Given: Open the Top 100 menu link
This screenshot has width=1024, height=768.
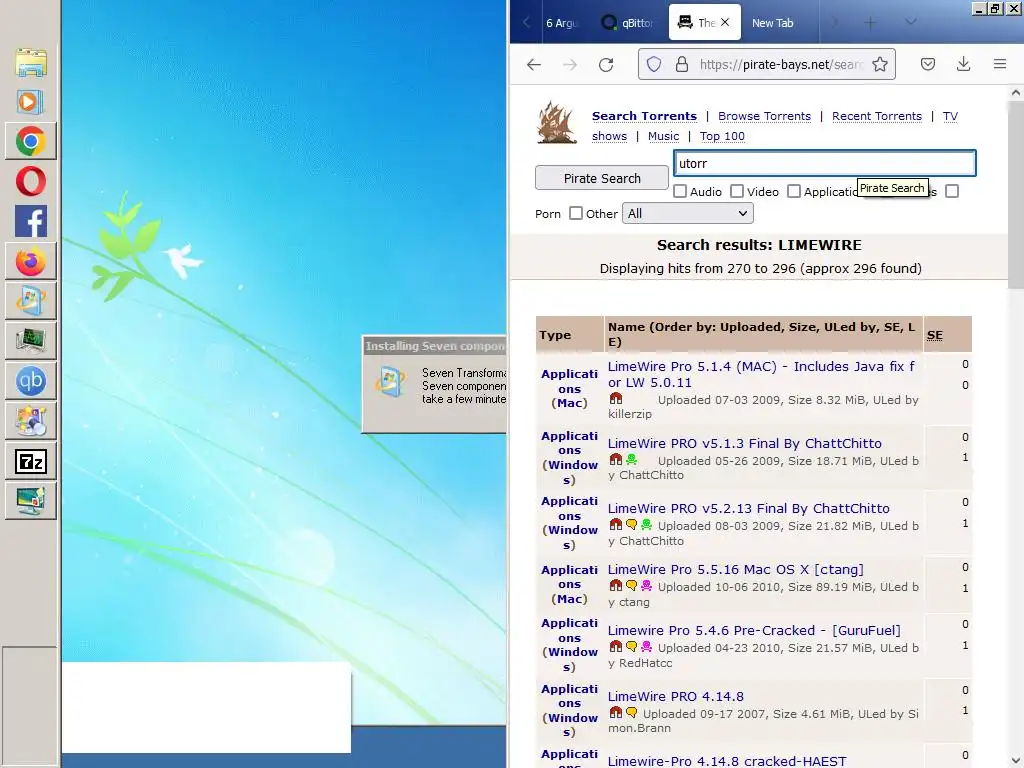Looking at the screenshot, I should point(722,136).
